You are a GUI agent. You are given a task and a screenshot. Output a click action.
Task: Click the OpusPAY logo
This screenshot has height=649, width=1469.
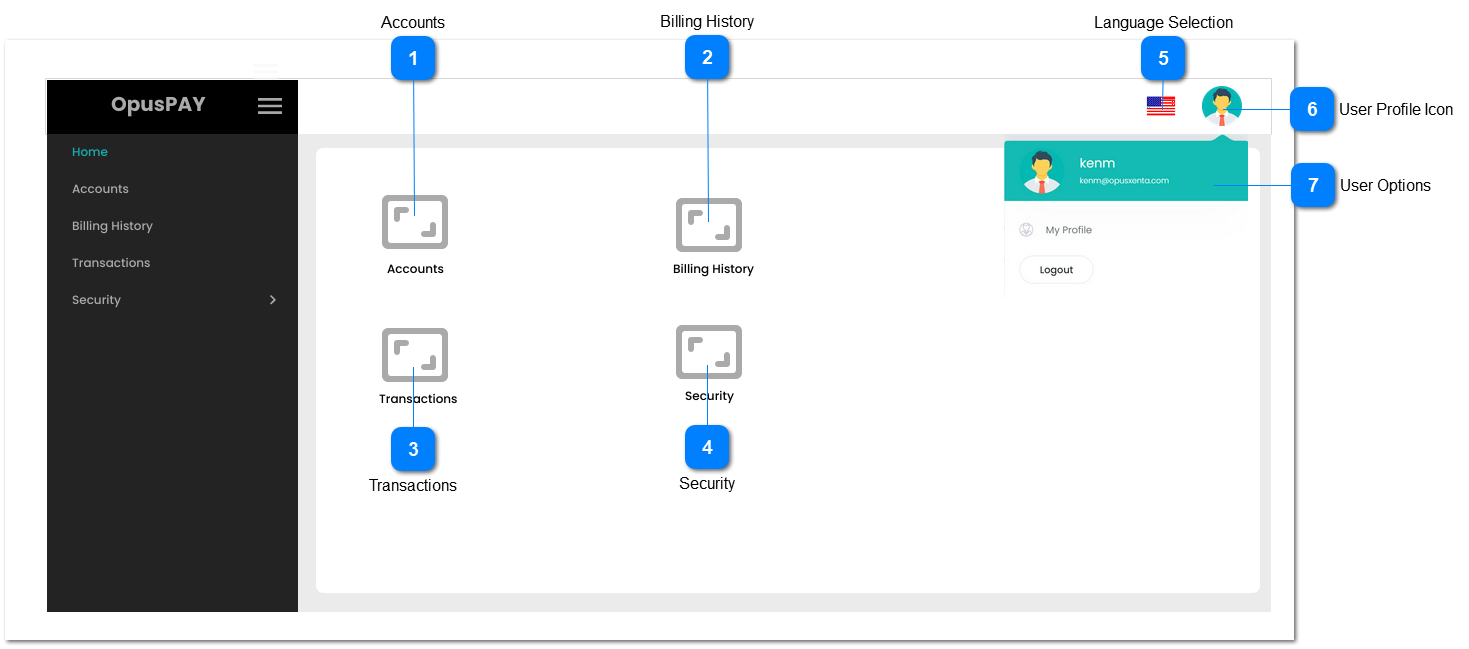coord(158,105)
